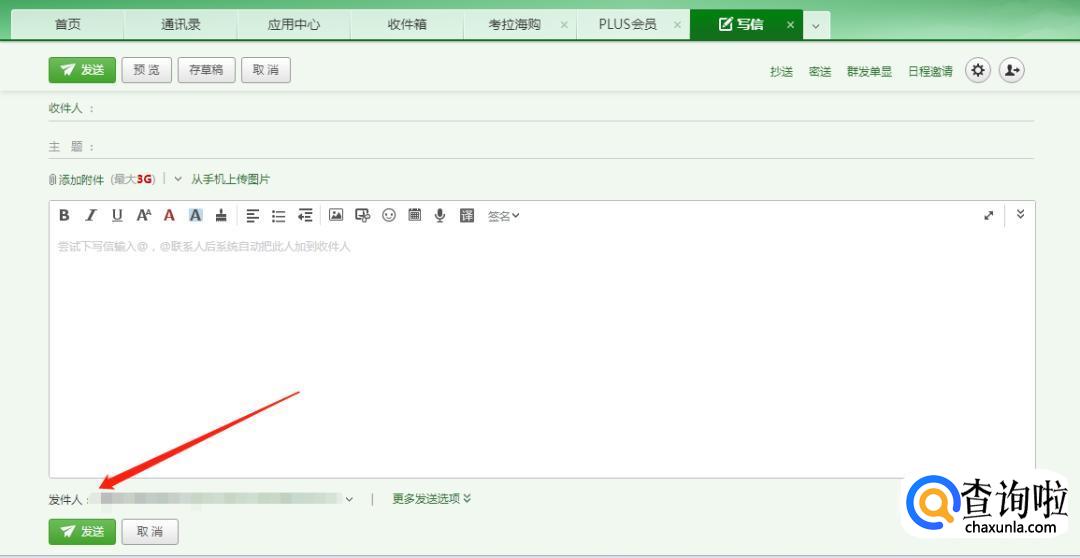Viewport: 1080px width, 558px height.
Task: Open compose settings gear icon
Action: pyautogui.click(x=978, y=70)
